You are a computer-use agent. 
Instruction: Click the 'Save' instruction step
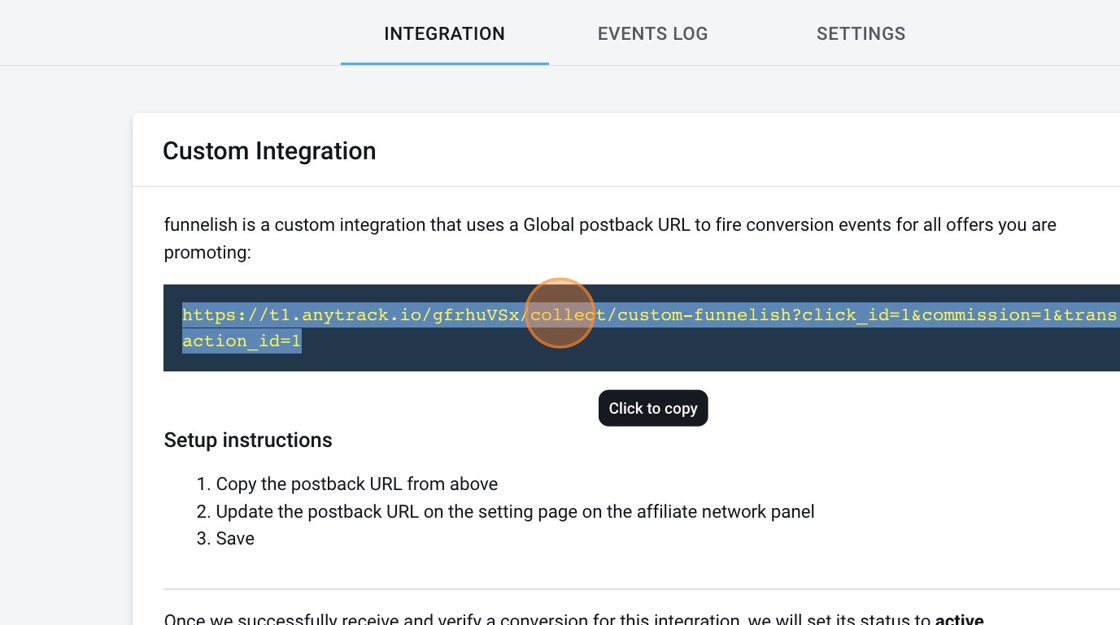(235, 539)
